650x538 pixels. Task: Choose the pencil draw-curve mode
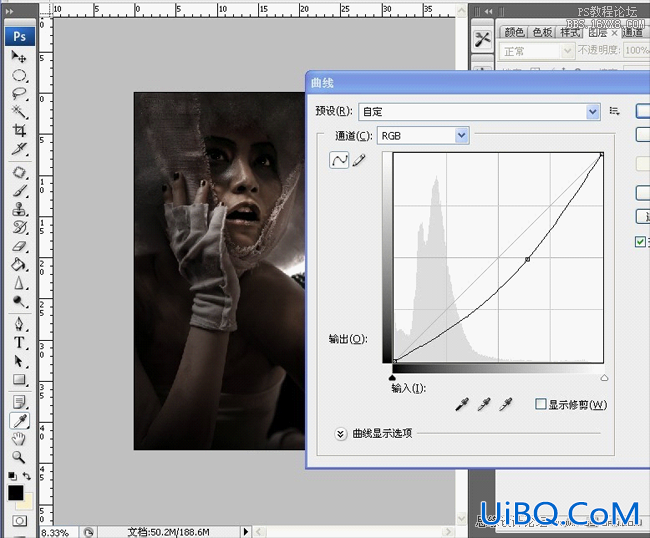click(359, 160)
